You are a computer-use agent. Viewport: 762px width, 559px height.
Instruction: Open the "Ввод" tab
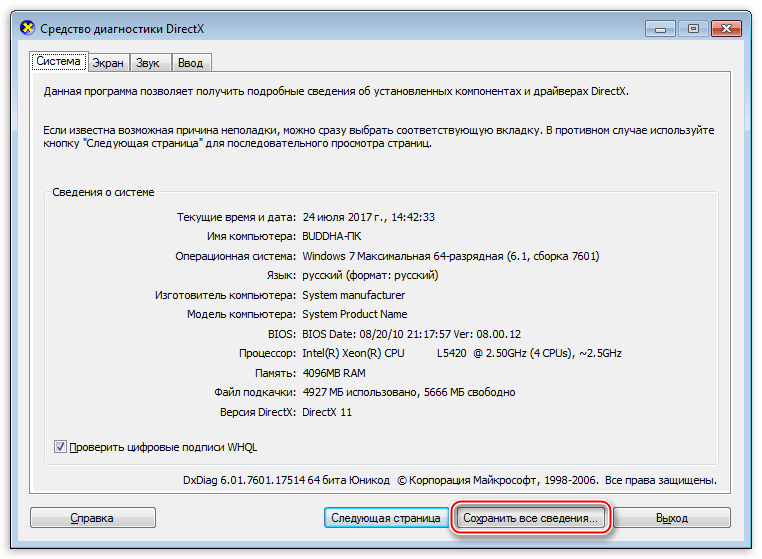pos(190,63)
